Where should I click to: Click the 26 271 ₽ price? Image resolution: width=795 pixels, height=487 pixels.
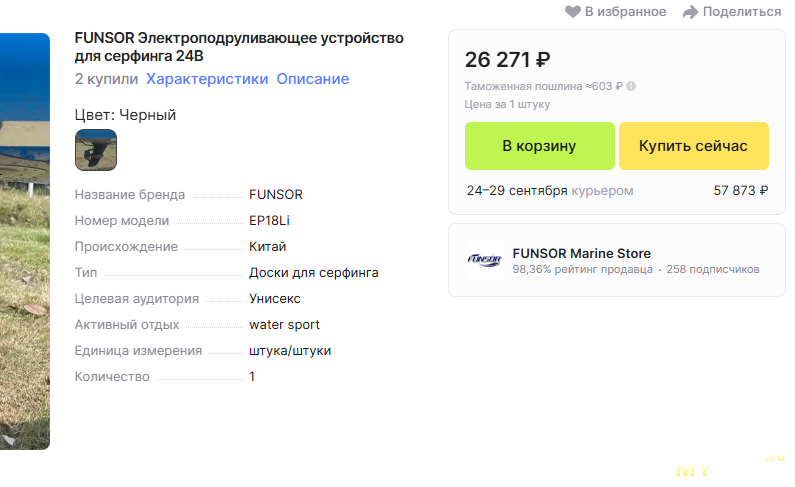508,60
